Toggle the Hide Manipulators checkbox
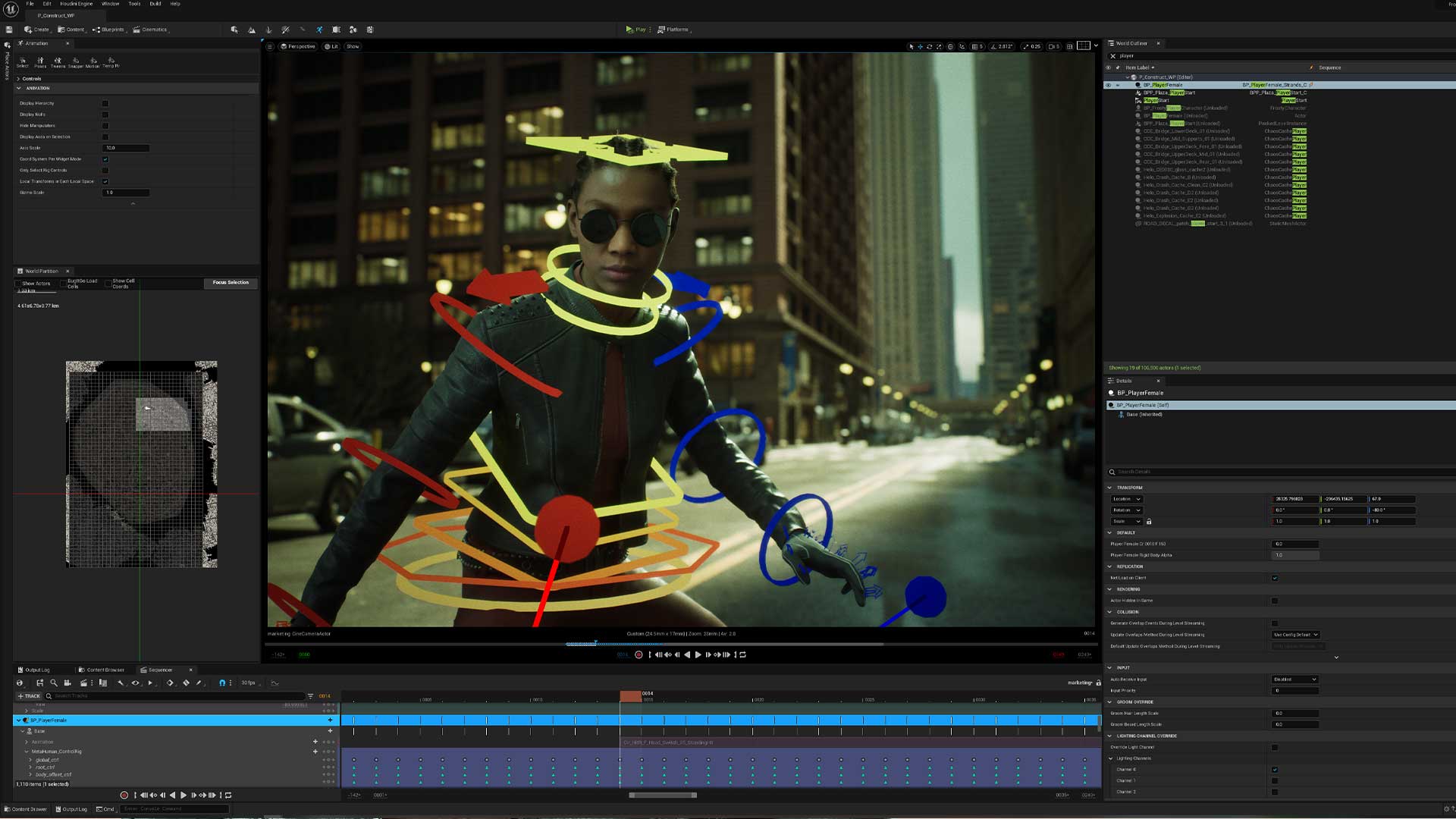The image size is (1456, 819). 105,126
